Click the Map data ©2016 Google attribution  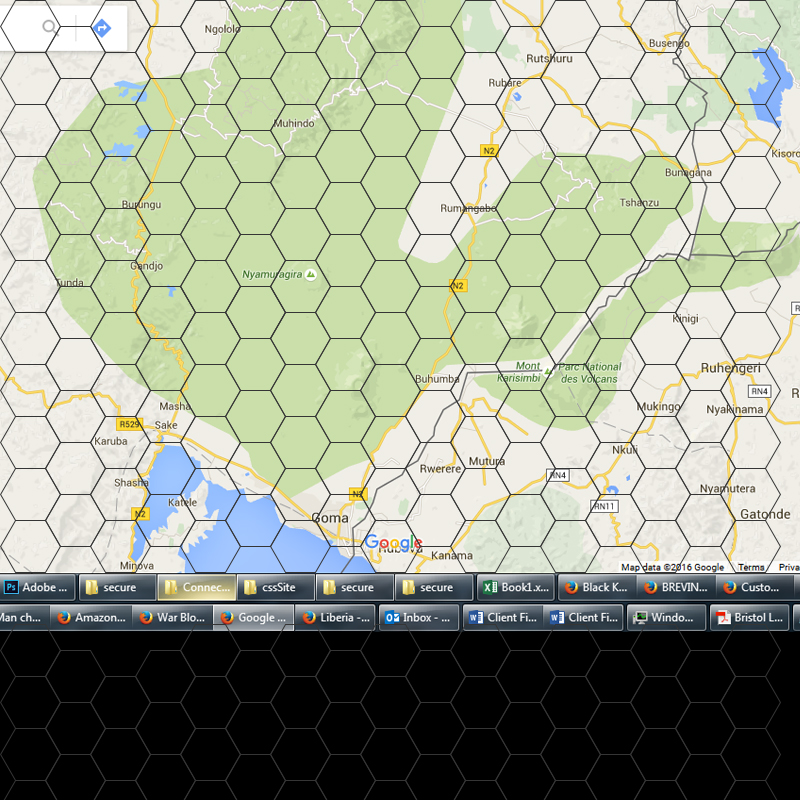tap(672, 567)
